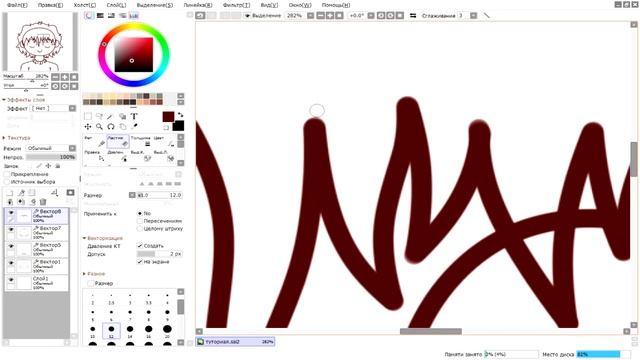Screen dimensions: 640x360
Task: Hide the Вектор5 layer
Action: coord(11,247)
